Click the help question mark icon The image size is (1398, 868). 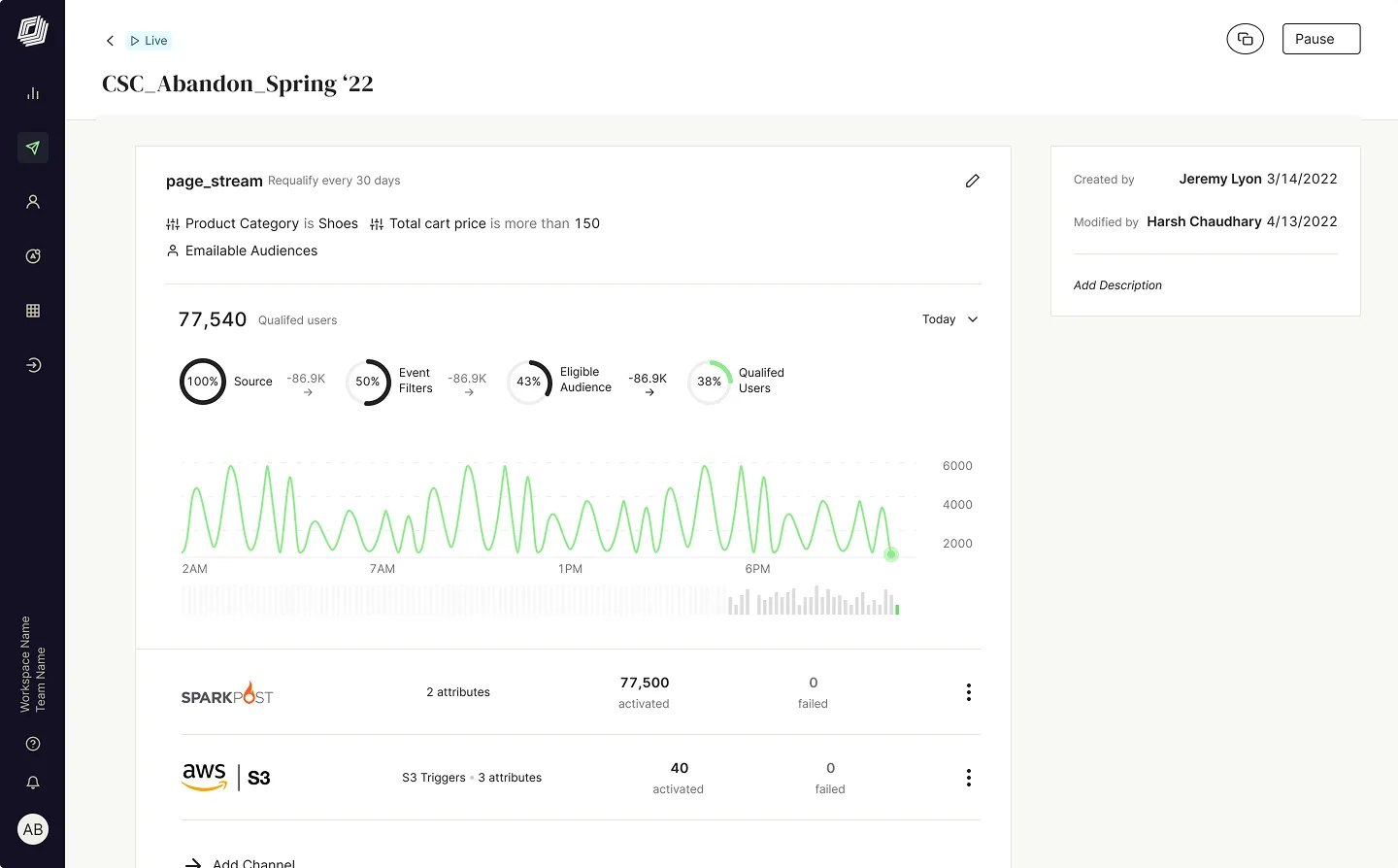[33, 744]
